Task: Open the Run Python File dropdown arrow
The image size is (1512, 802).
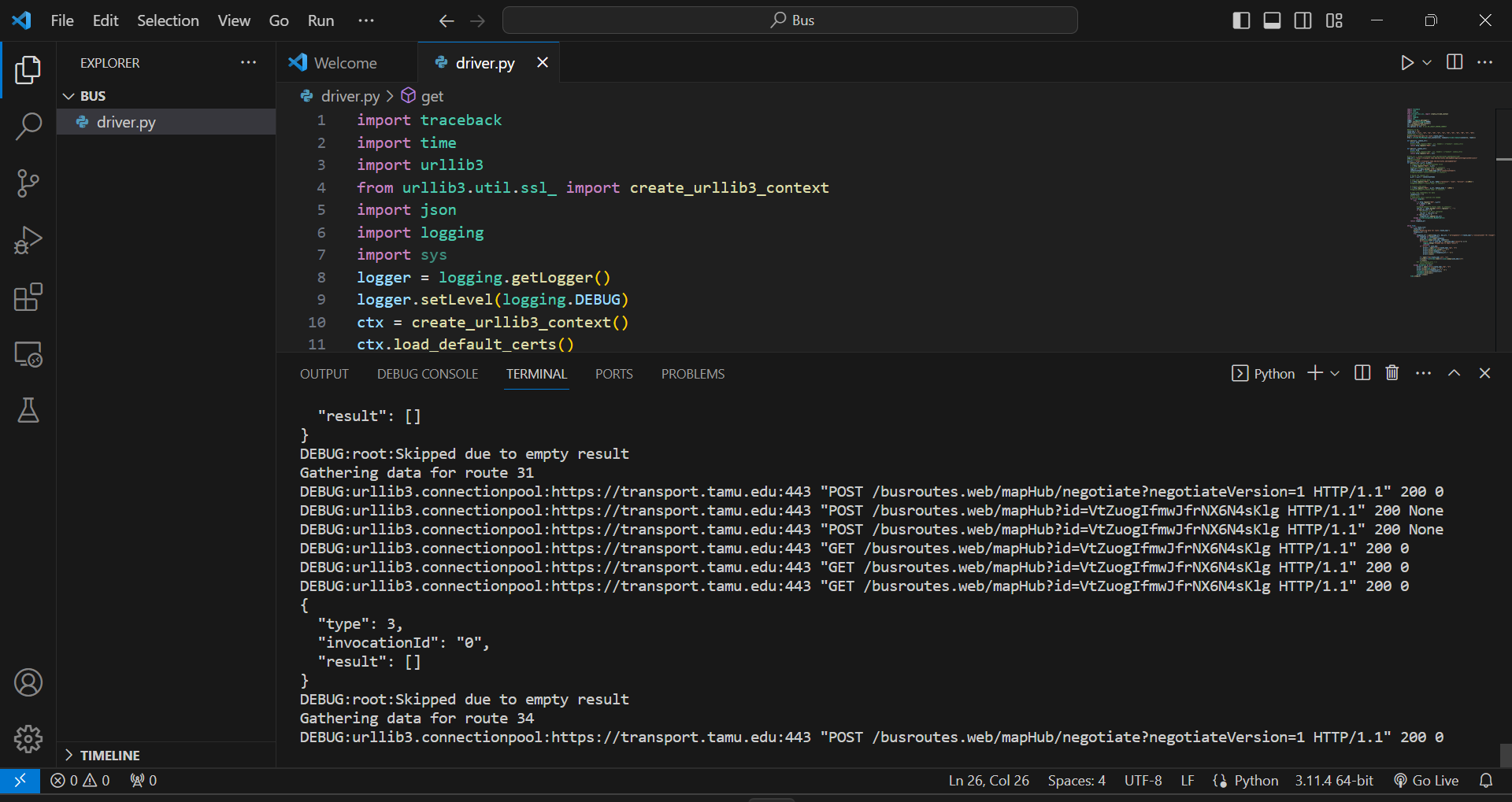Action: click(1427, 62)
